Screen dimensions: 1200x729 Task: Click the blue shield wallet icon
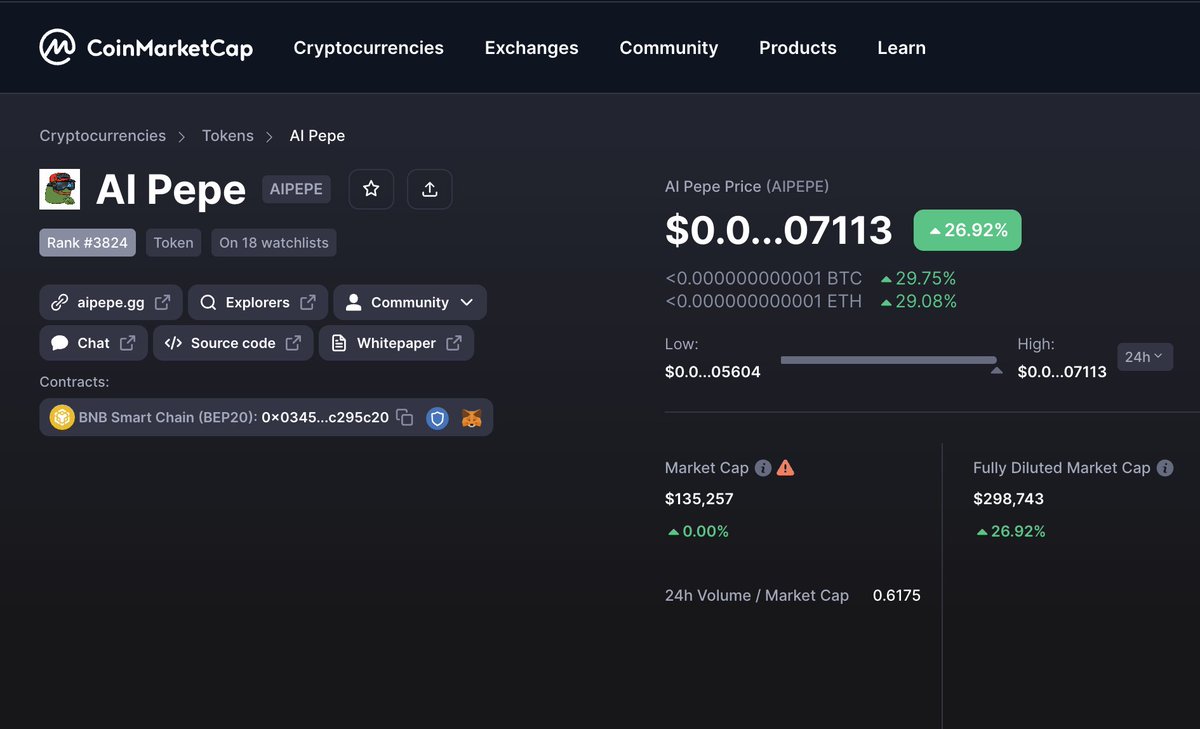437,418
